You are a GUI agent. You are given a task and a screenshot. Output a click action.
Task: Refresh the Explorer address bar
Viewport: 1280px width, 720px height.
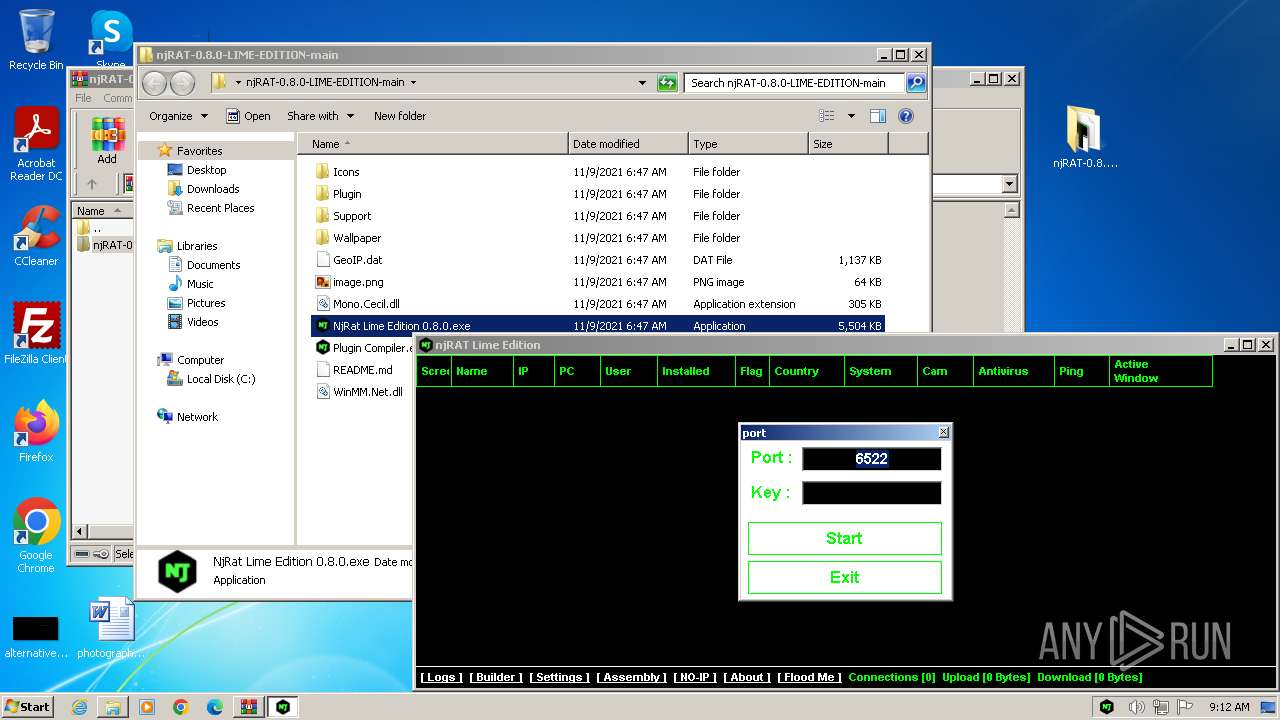(x=668, y=83)
